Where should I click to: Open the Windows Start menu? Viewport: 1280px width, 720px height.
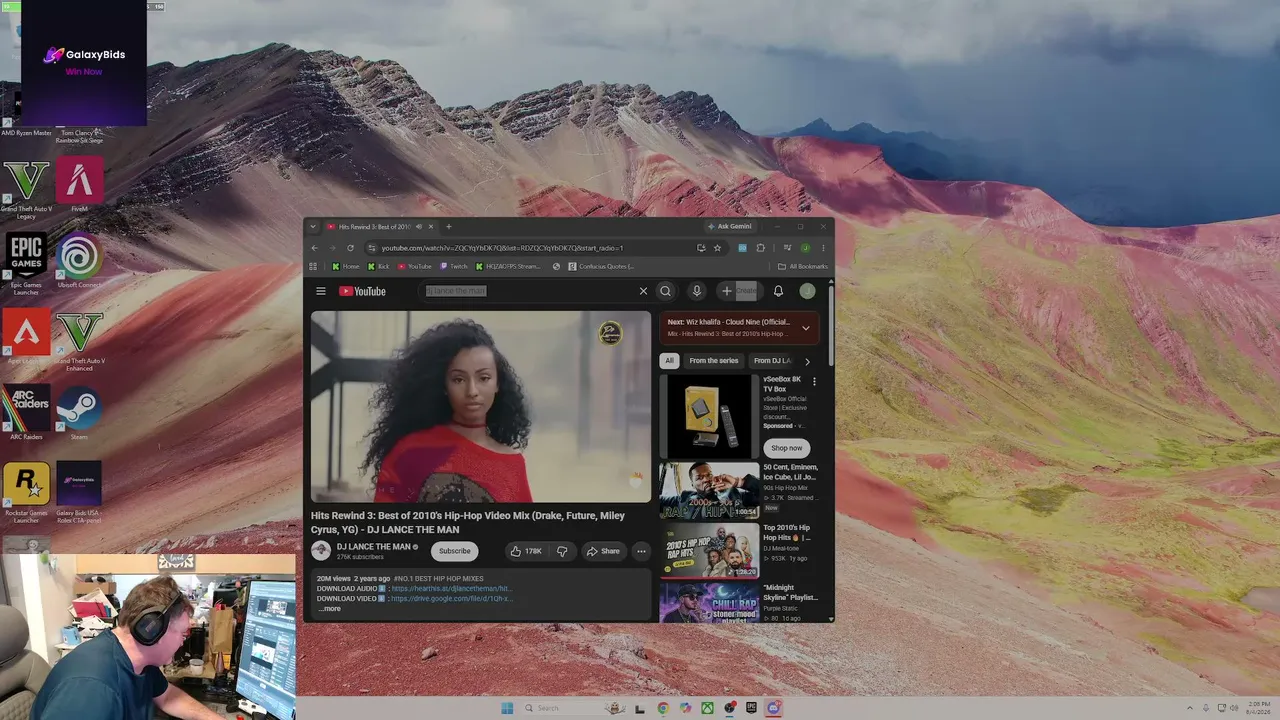pos(507,708)
